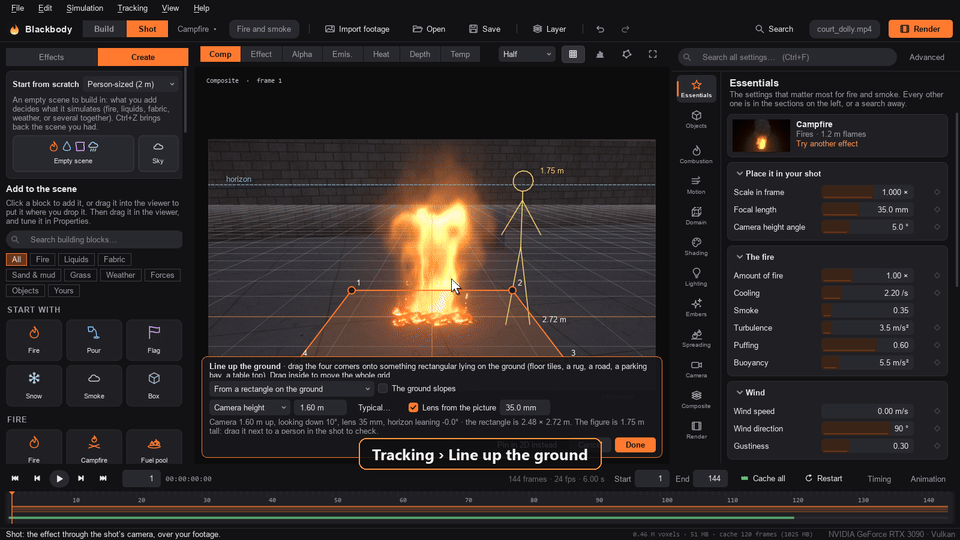
Task: Click Import footage
Action: pos(357,29)
